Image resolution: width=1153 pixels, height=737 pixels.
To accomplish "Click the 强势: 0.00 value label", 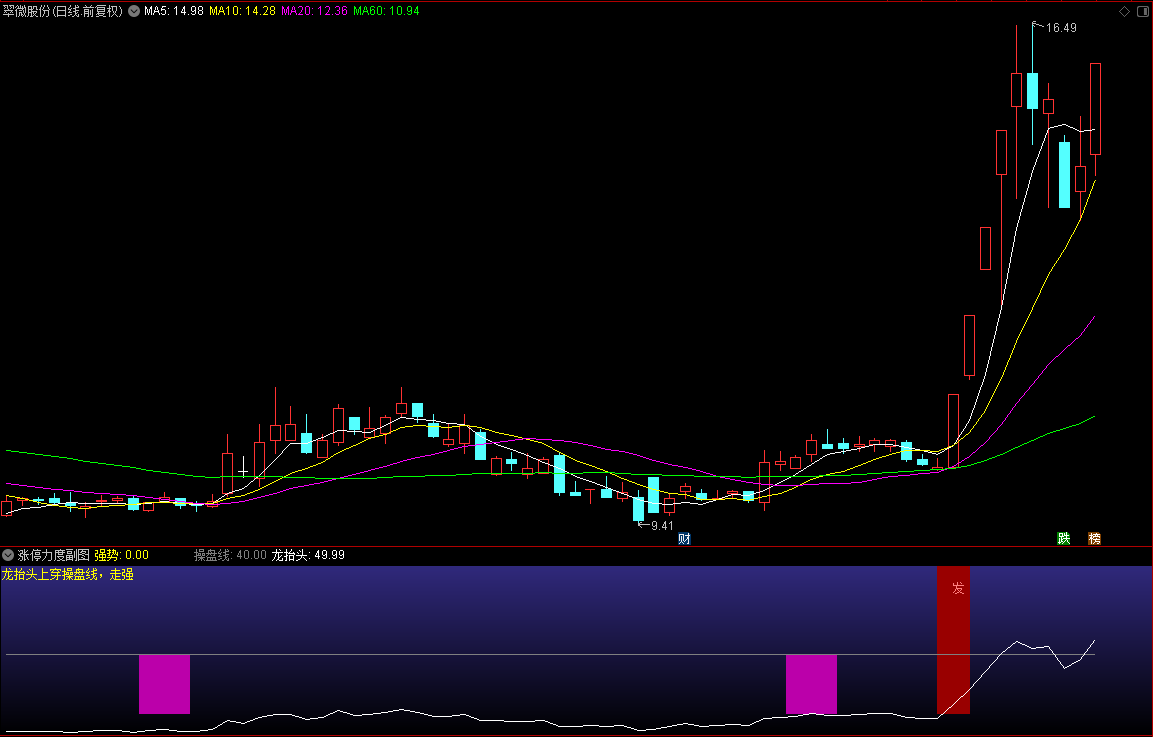I will coord(121,555).
